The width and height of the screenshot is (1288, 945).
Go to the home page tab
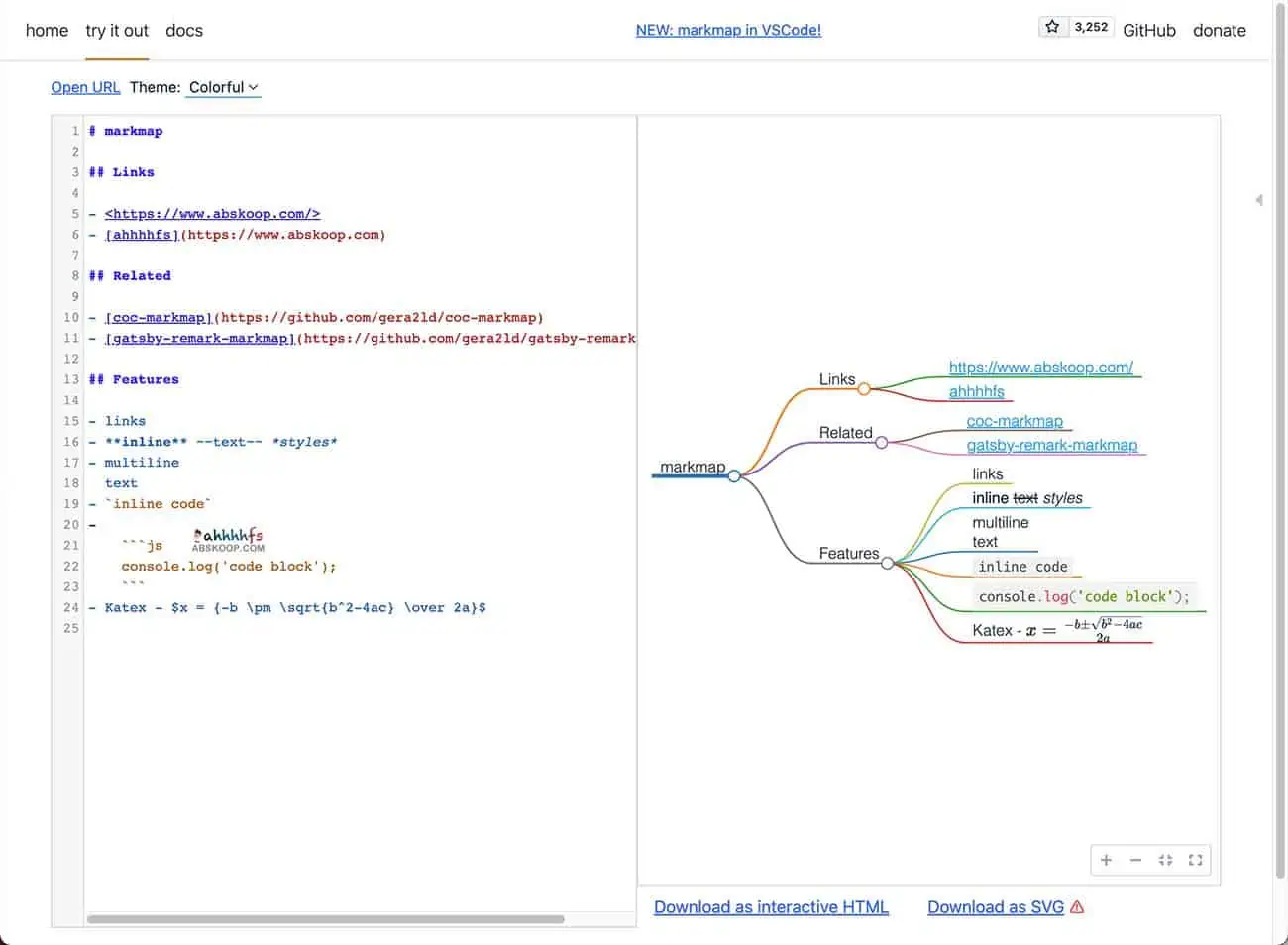click(47, 31)
